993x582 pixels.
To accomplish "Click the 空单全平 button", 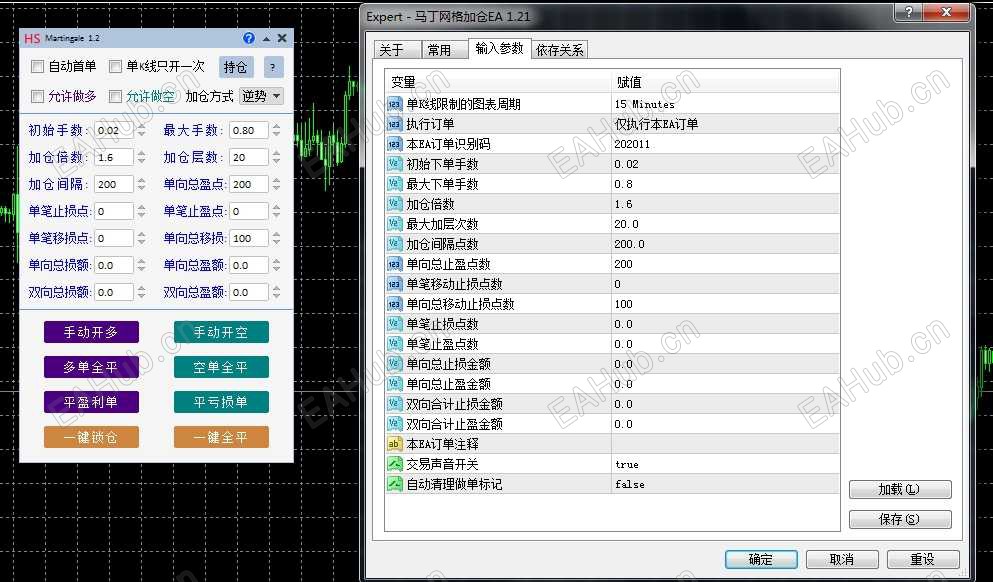I will pos(221,367).
